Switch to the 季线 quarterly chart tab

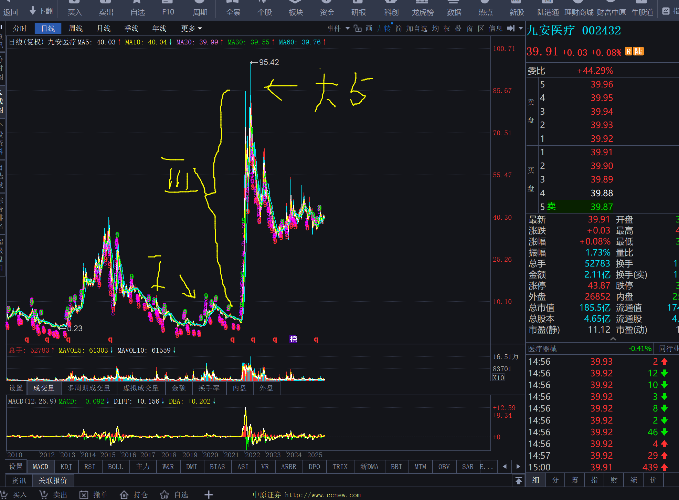(131, 29)
